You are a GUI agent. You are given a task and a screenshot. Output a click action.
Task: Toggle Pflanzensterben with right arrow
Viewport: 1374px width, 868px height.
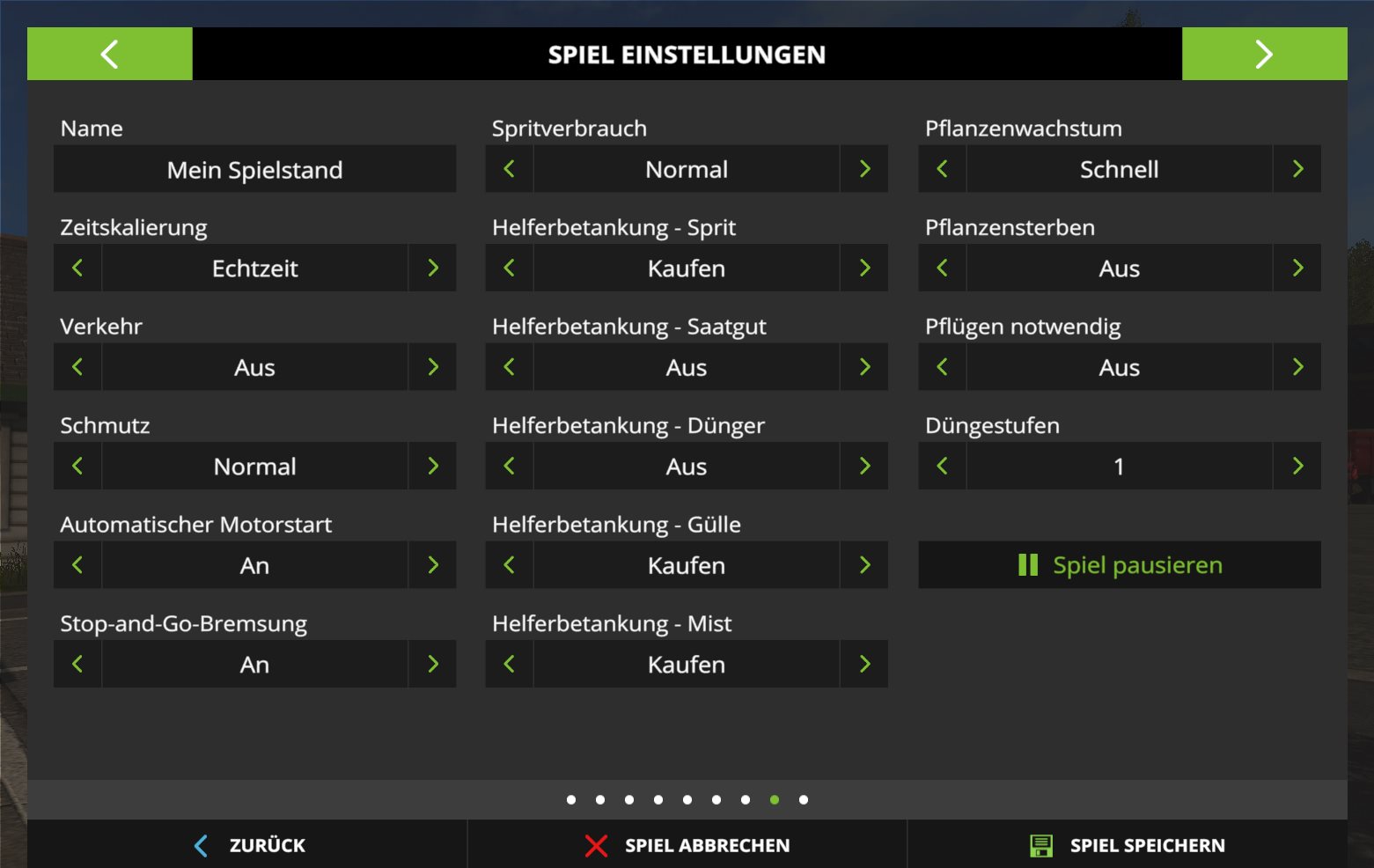(1297, 268)
